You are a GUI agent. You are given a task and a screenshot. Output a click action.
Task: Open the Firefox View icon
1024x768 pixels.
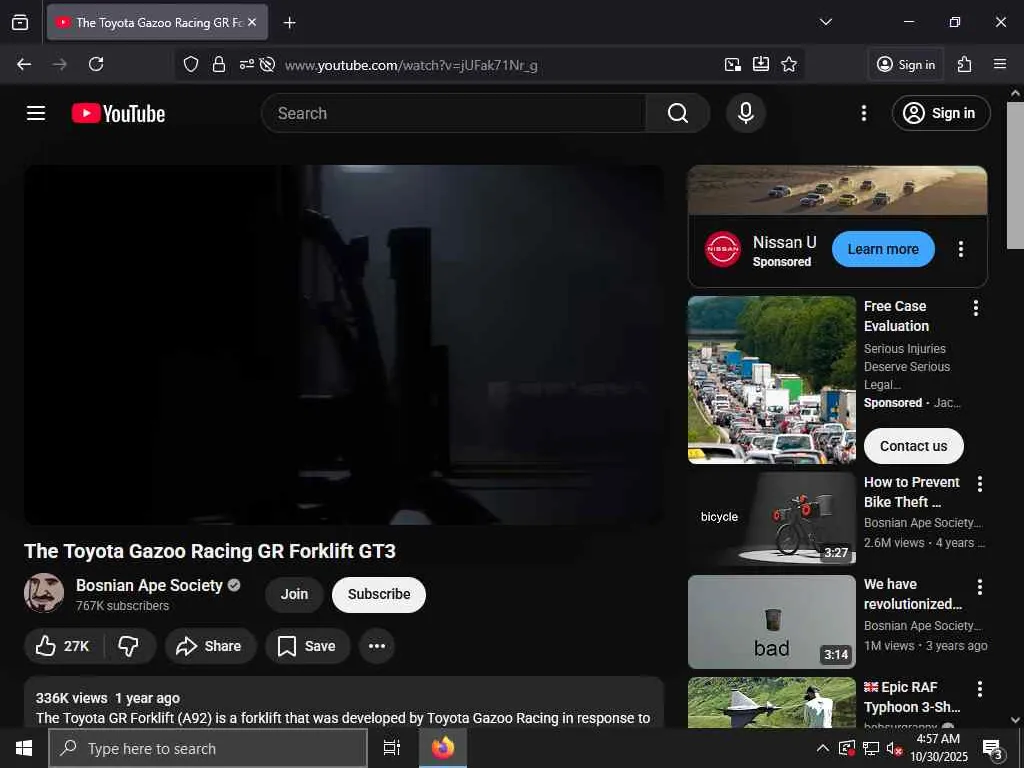[20, 22]
